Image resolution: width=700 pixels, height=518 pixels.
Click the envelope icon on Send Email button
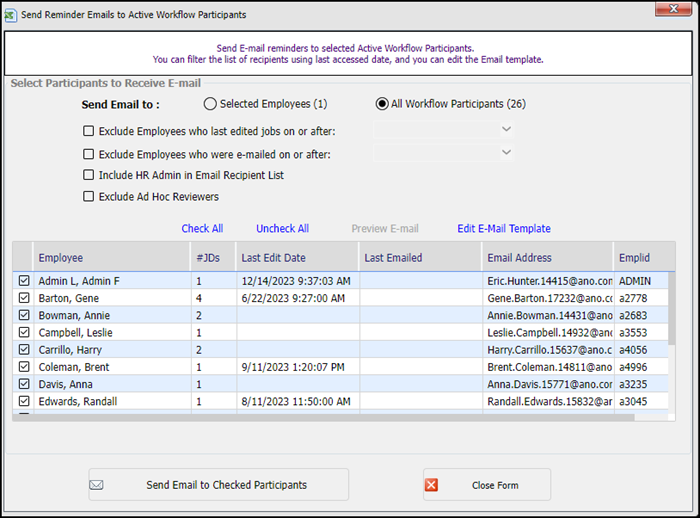point(97,485)
